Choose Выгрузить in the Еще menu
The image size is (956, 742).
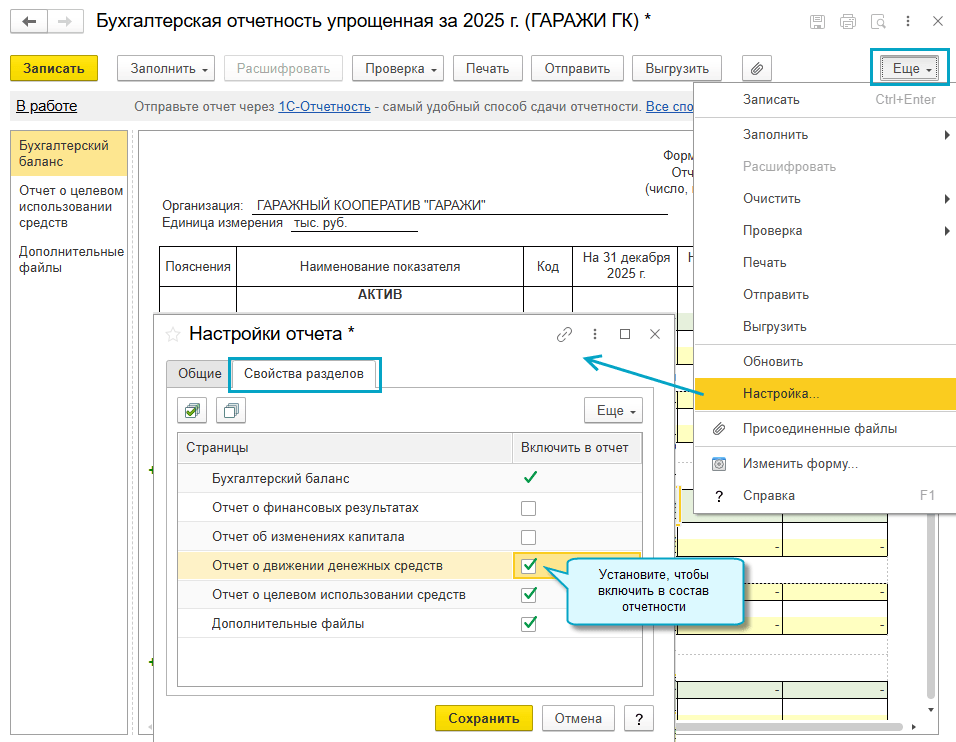(x=825, y=327)
